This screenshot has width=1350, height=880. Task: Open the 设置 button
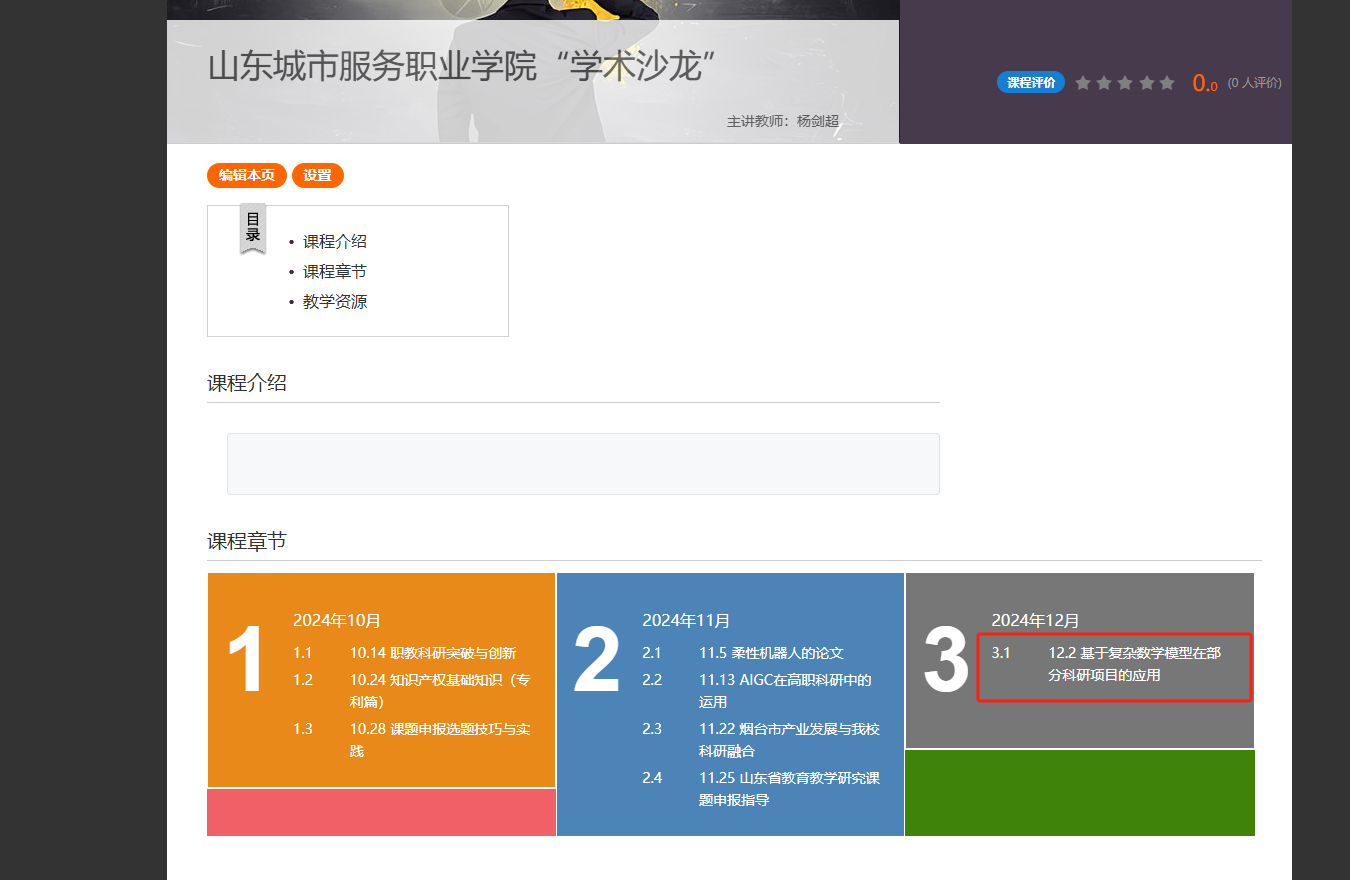[x=318, y=175]
